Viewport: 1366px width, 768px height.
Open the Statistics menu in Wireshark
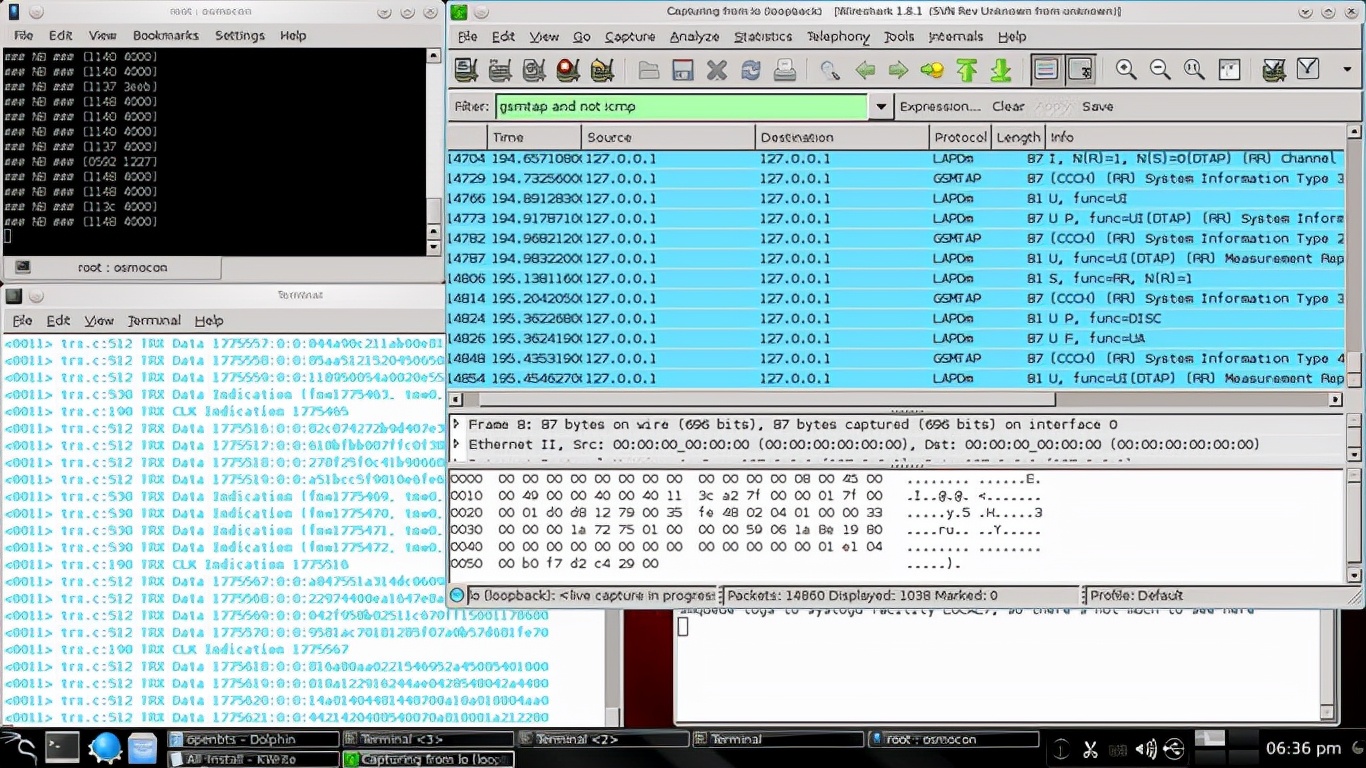[x=762, y=37]
